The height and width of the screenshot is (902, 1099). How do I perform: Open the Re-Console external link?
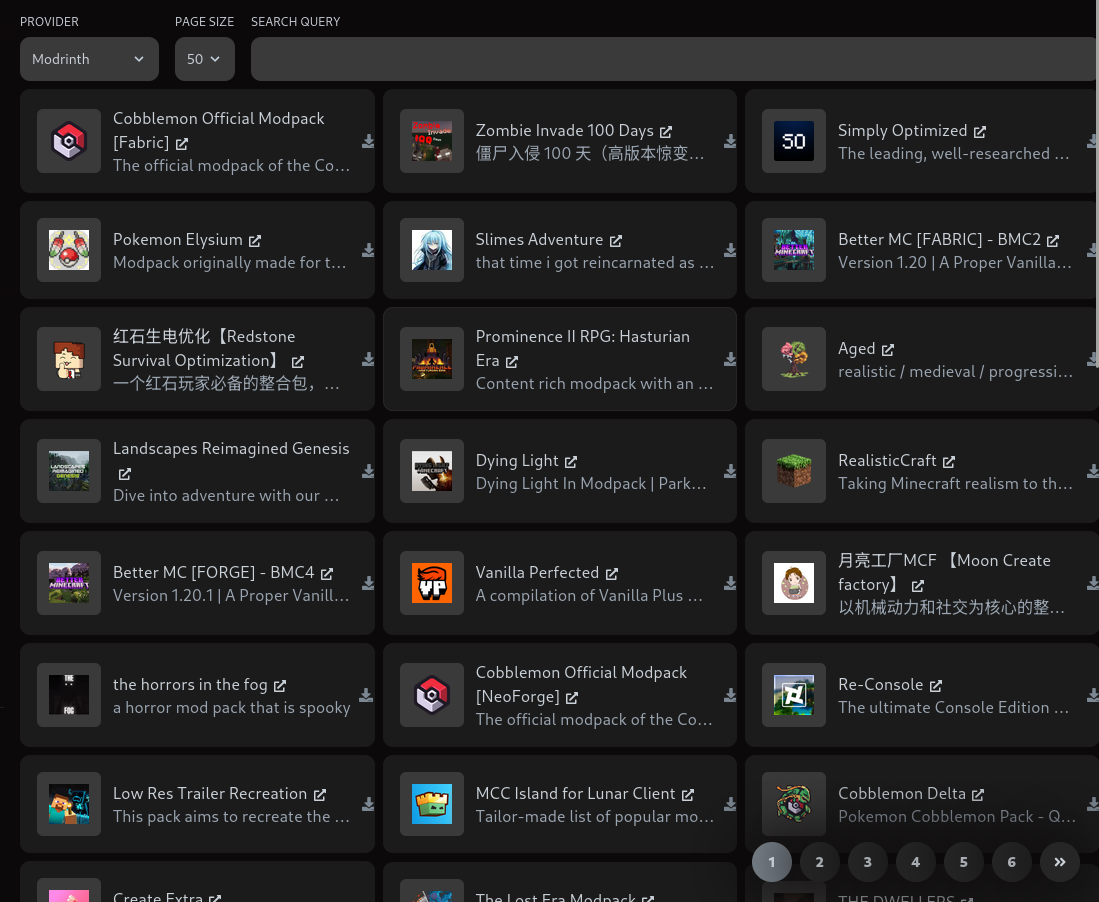pyautogui.click(x=936, y=685)
